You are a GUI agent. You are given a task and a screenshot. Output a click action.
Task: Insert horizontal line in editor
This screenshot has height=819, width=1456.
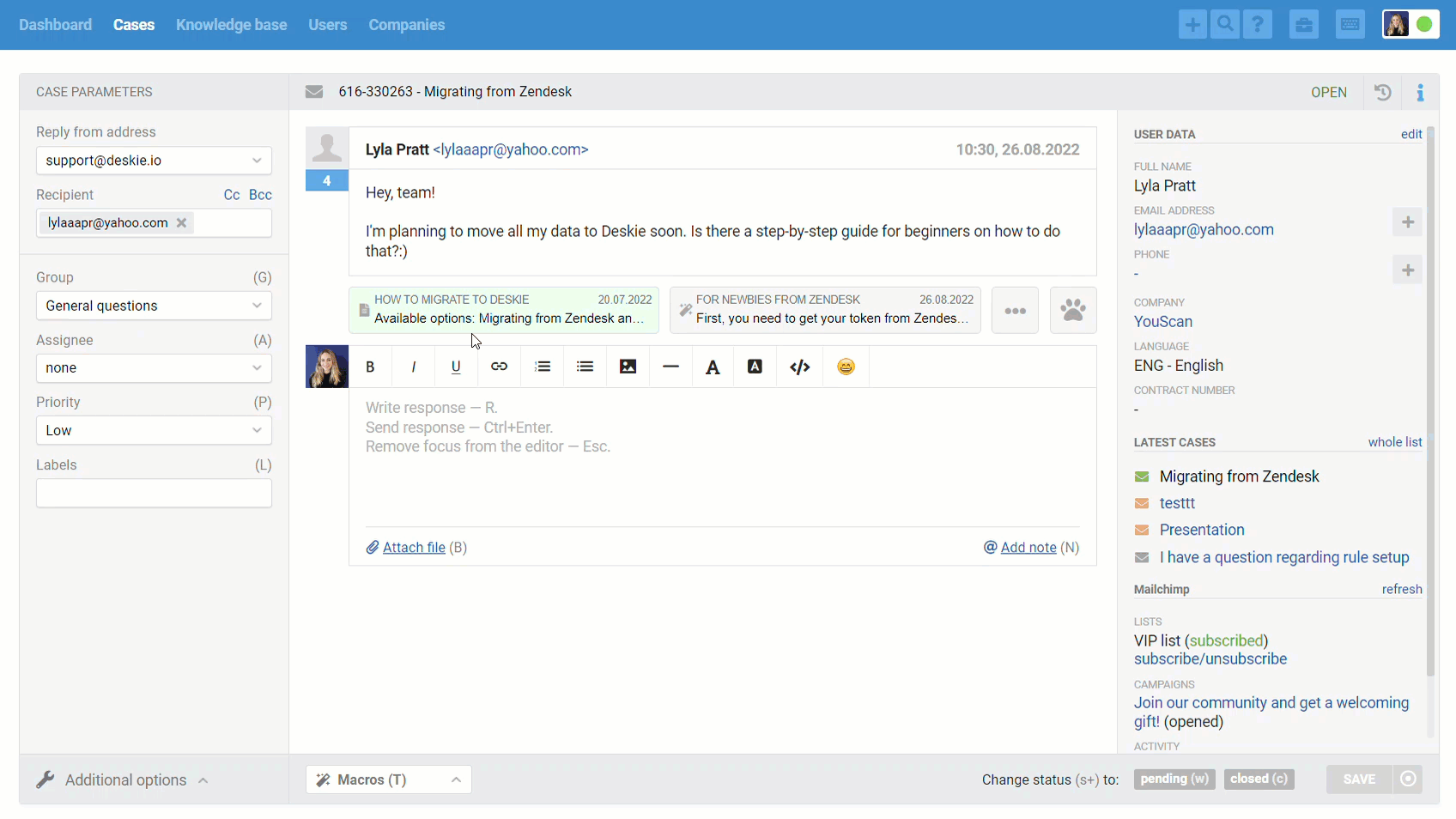(x=671, y=367)
